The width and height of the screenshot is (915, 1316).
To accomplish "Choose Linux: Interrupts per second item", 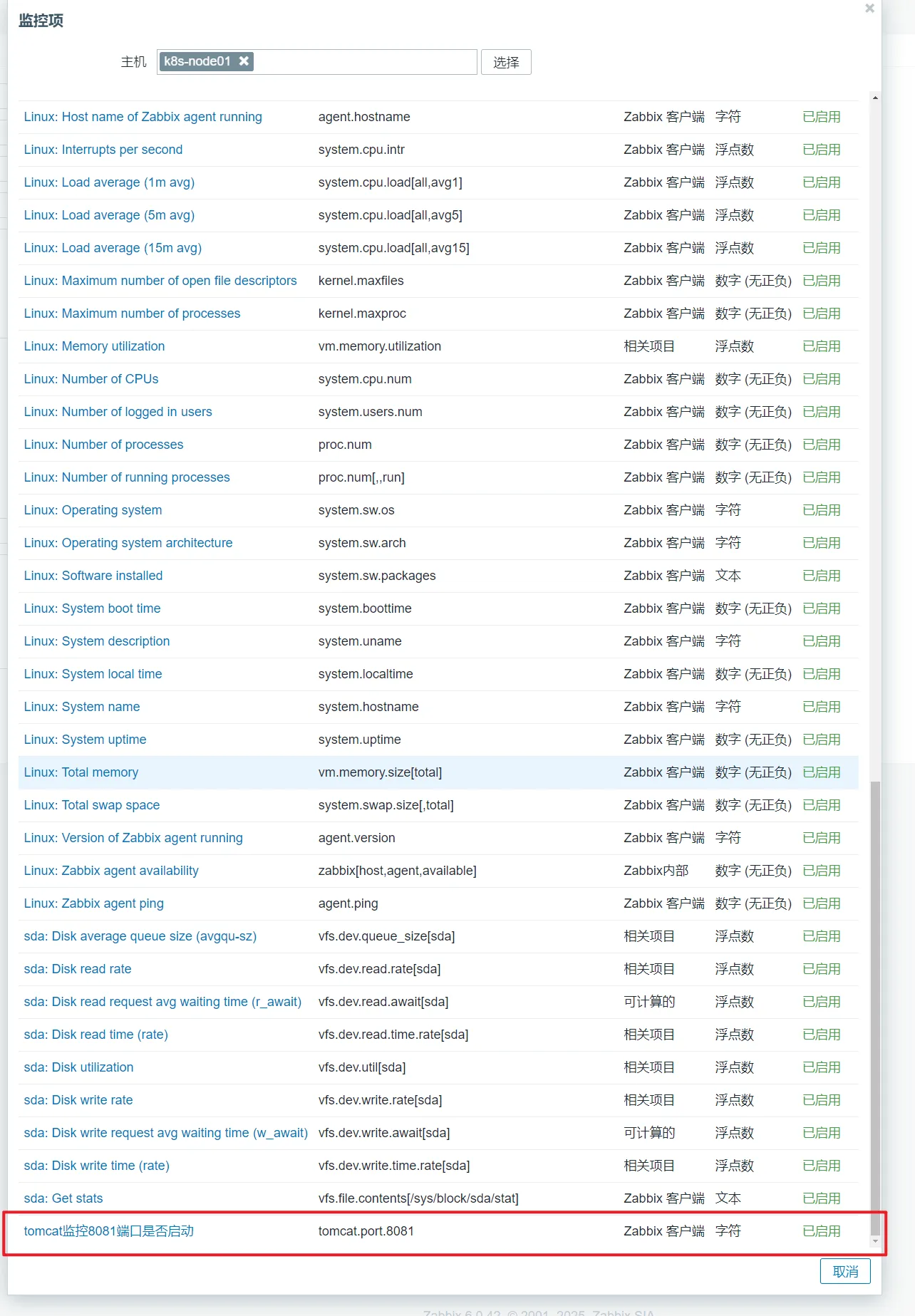I will [x=103, y=150].
